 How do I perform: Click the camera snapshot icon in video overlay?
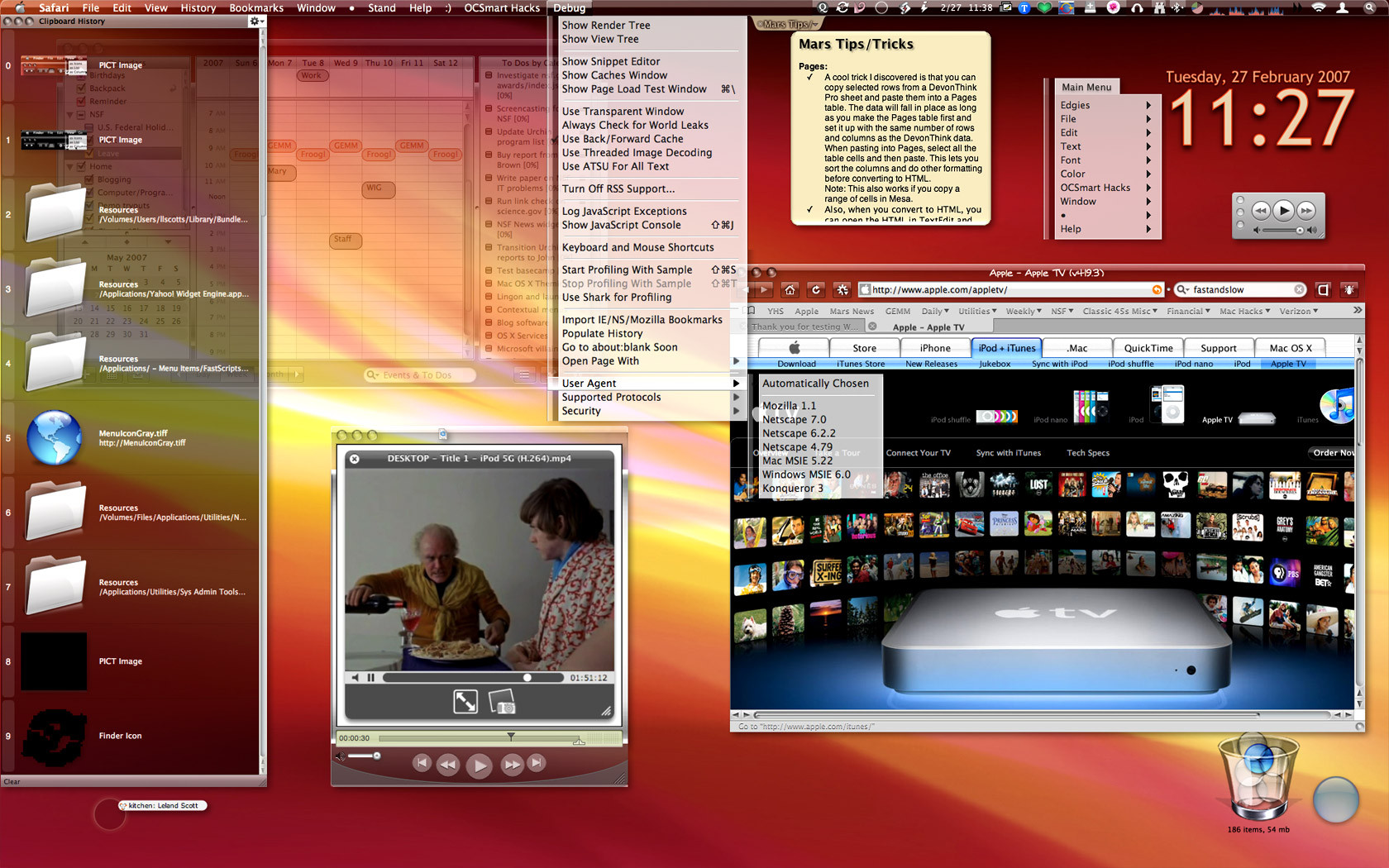click(503, 702)
